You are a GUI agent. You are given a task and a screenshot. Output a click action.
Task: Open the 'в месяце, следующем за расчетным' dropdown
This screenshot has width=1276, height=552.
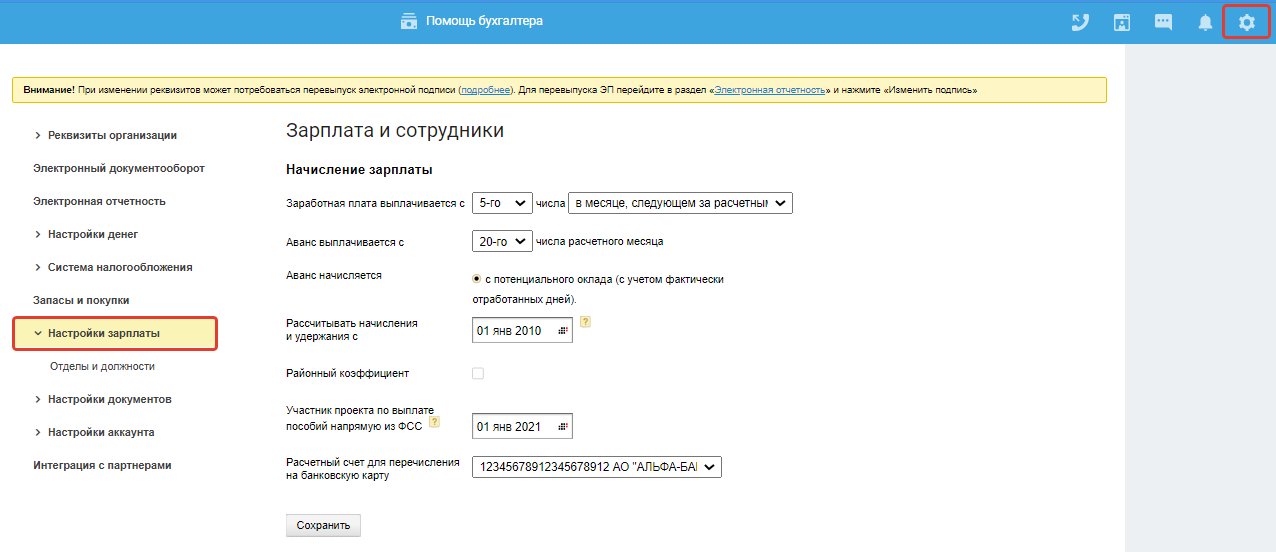click(x=680, y=203)
